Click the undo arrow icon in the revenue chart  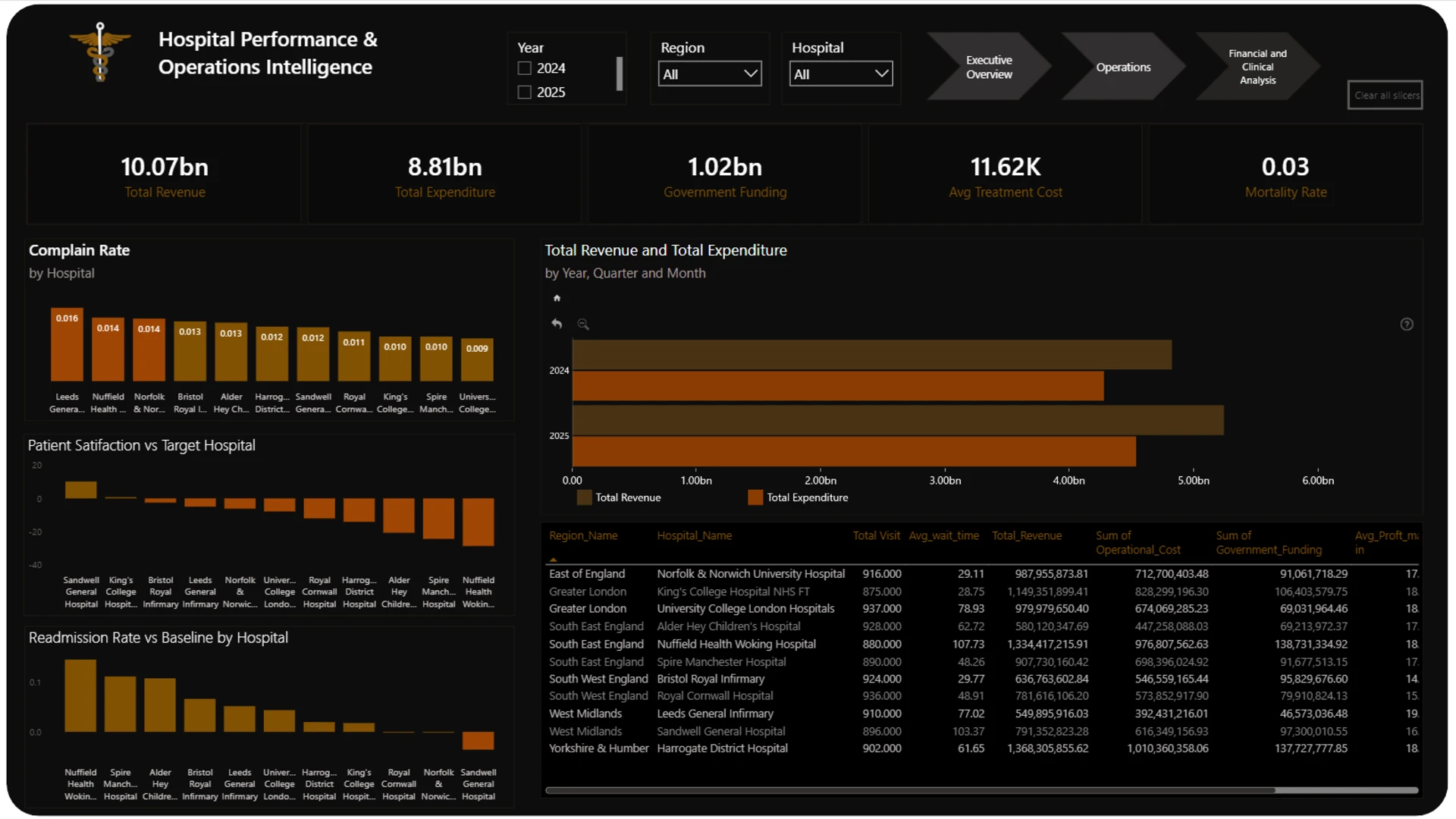(x=557, y=324)
